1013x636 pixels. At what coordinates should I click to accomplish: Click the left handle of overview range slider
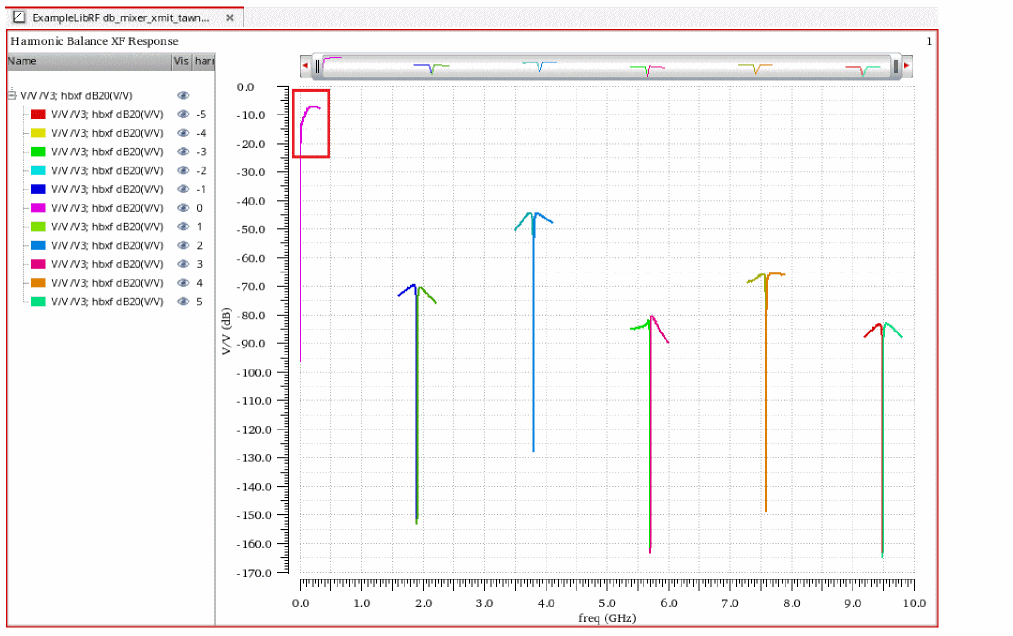(x=317, y=66)
